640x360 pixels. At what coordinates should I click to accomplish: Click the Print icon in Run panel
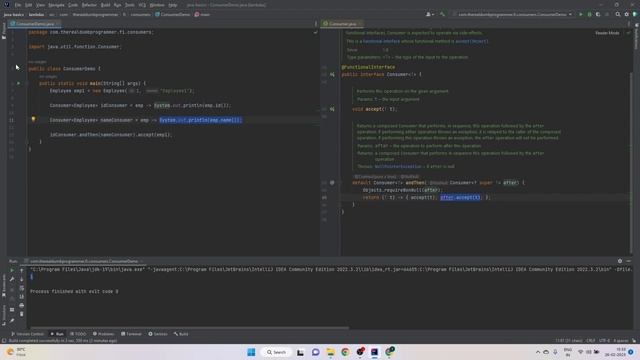tap(22, 305)
